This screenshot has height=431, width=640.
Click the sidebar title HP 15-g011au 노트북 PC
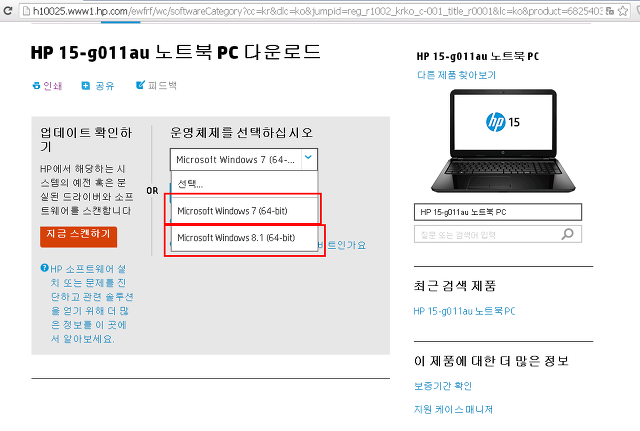tap(478, 56)
